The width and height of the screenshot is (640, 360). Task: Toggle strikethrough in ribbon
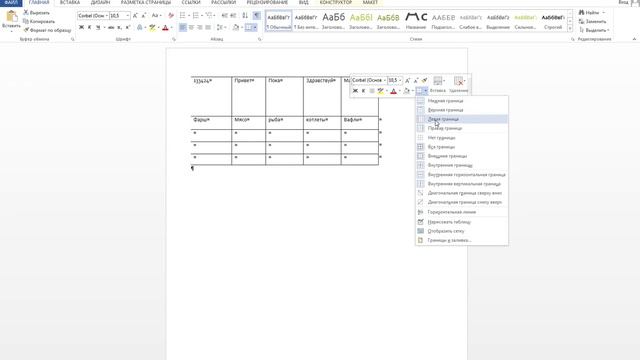click(x=111, y=27)
